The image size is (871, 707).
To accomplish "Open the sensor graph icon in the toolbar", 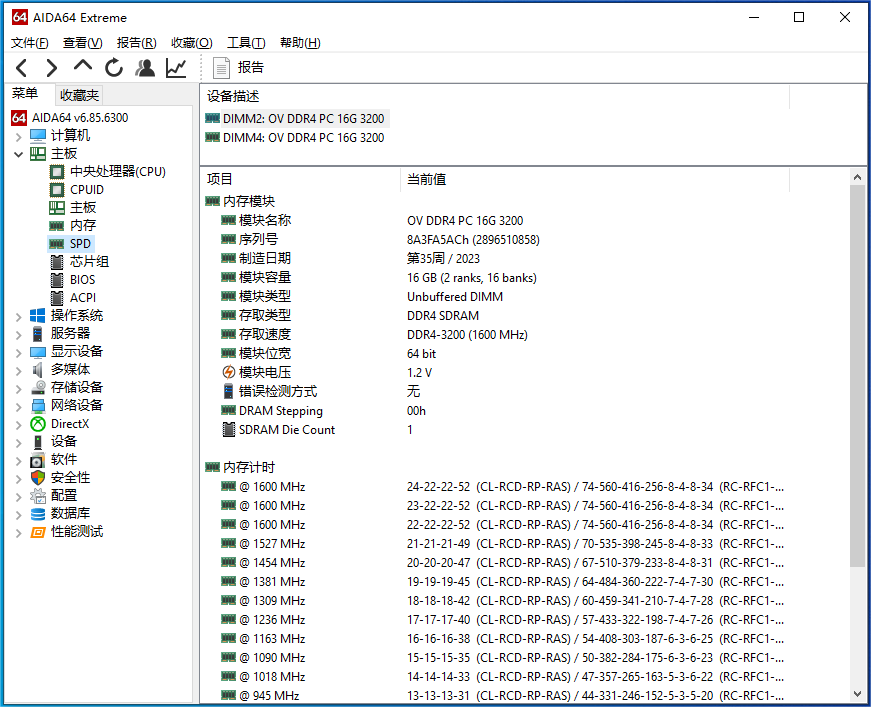I will [176, 67].
